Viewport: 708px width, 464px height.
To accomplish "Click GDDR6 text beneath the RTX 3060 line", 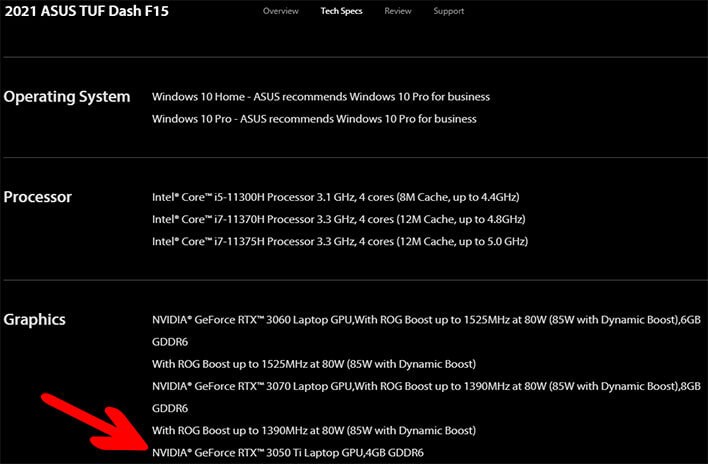I will (172, 341).
